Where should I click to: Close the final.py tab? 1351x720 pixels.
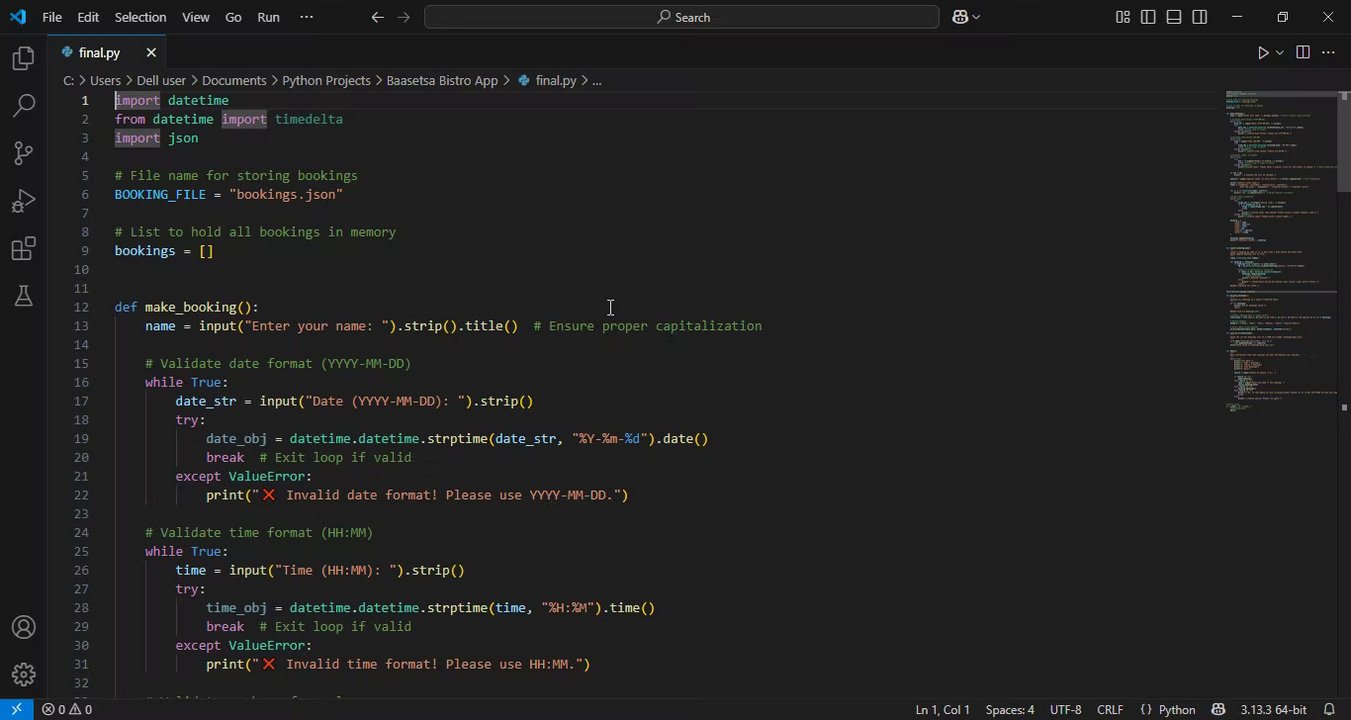[151, 53]
